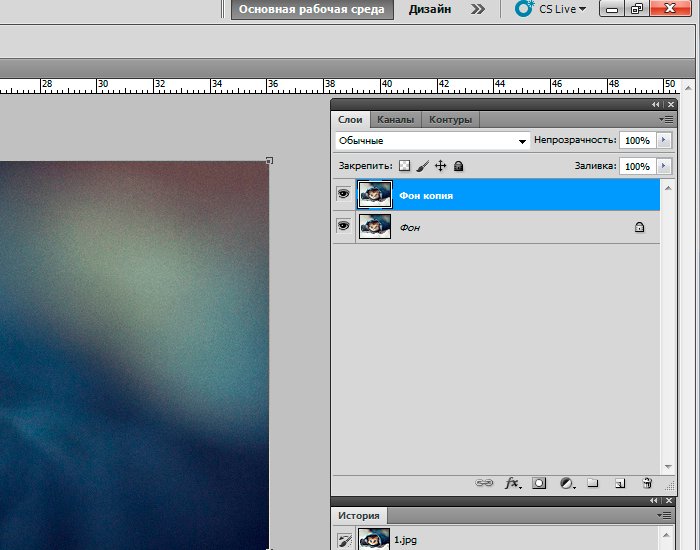The width and height of the screenshot is (700, 550).
Task: Toggle lock position for the layer
Action: click(x=440, y=166)
